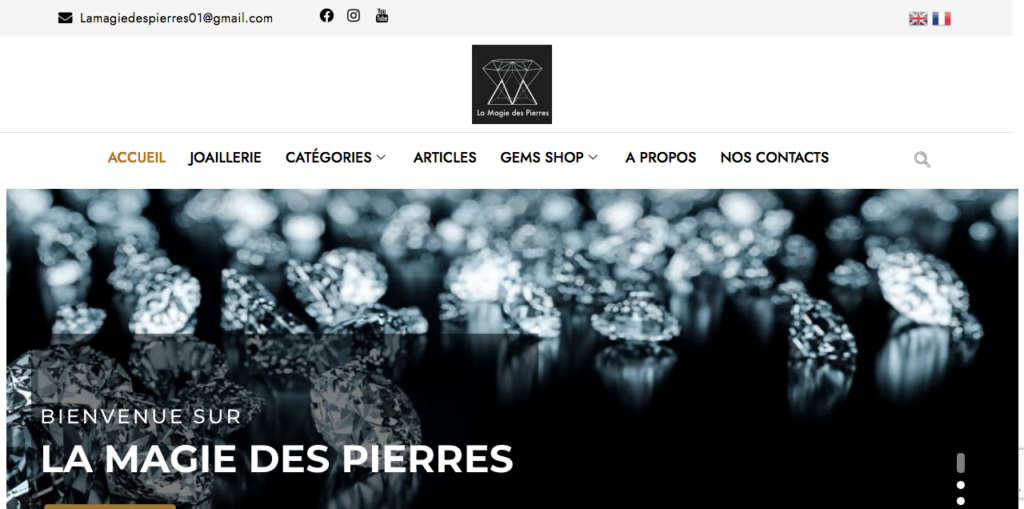Select the active slider pagination bar
Viewport: 1024px width, 509px height.
(961, 463)
